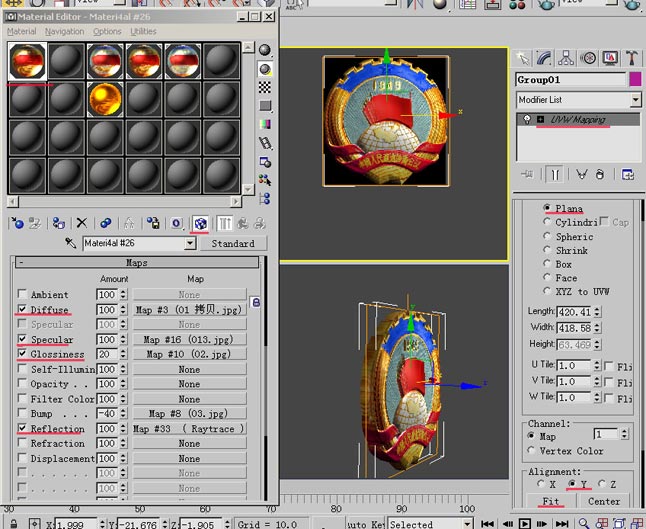Click the Standard material type button

pos(233,243)
